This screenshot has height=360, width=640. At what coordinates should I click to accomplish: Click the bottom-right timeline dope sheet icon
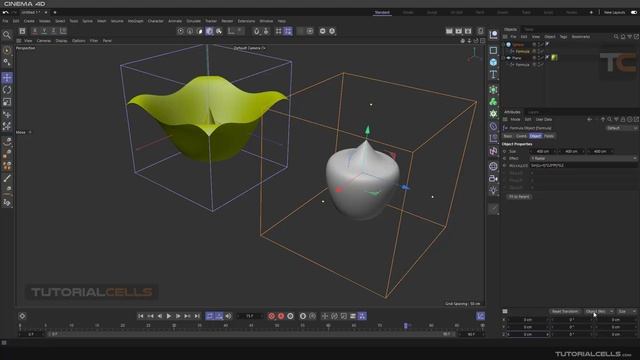point(481,316)
